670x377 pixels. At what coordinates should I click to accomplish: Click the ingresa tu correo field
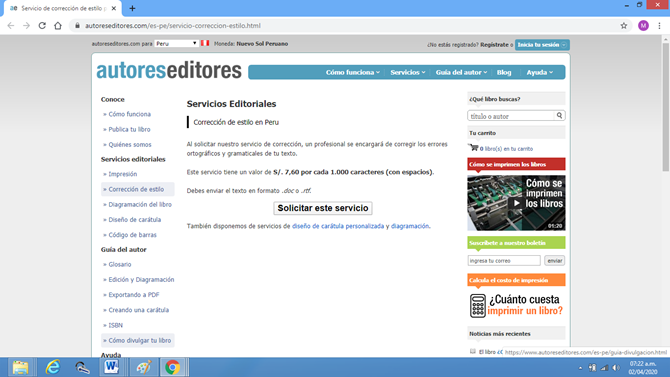(x=504, y=260)
